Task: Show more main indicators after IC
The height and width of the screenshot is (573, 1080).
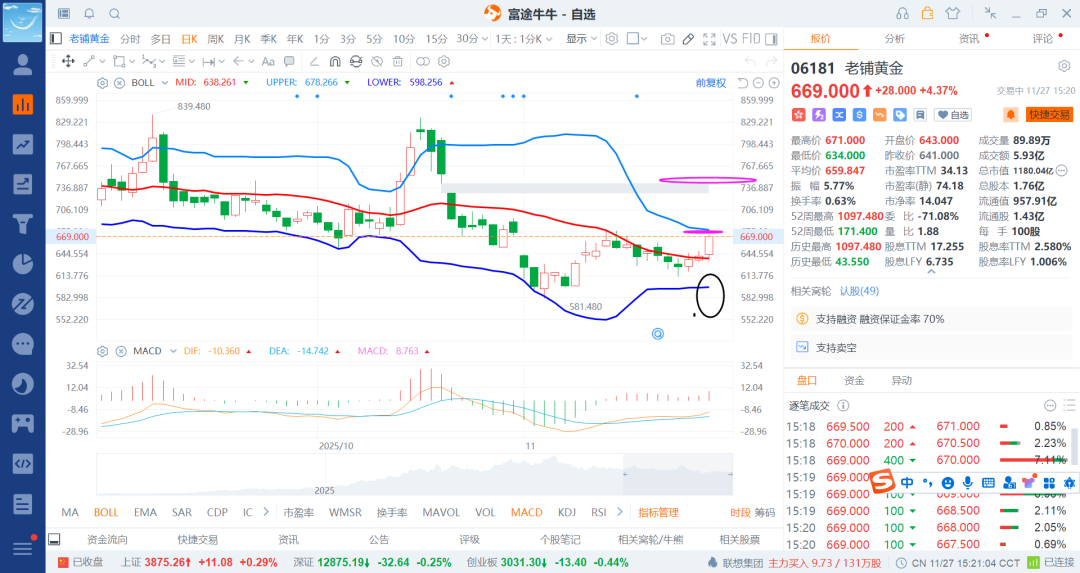Action: 266,512
